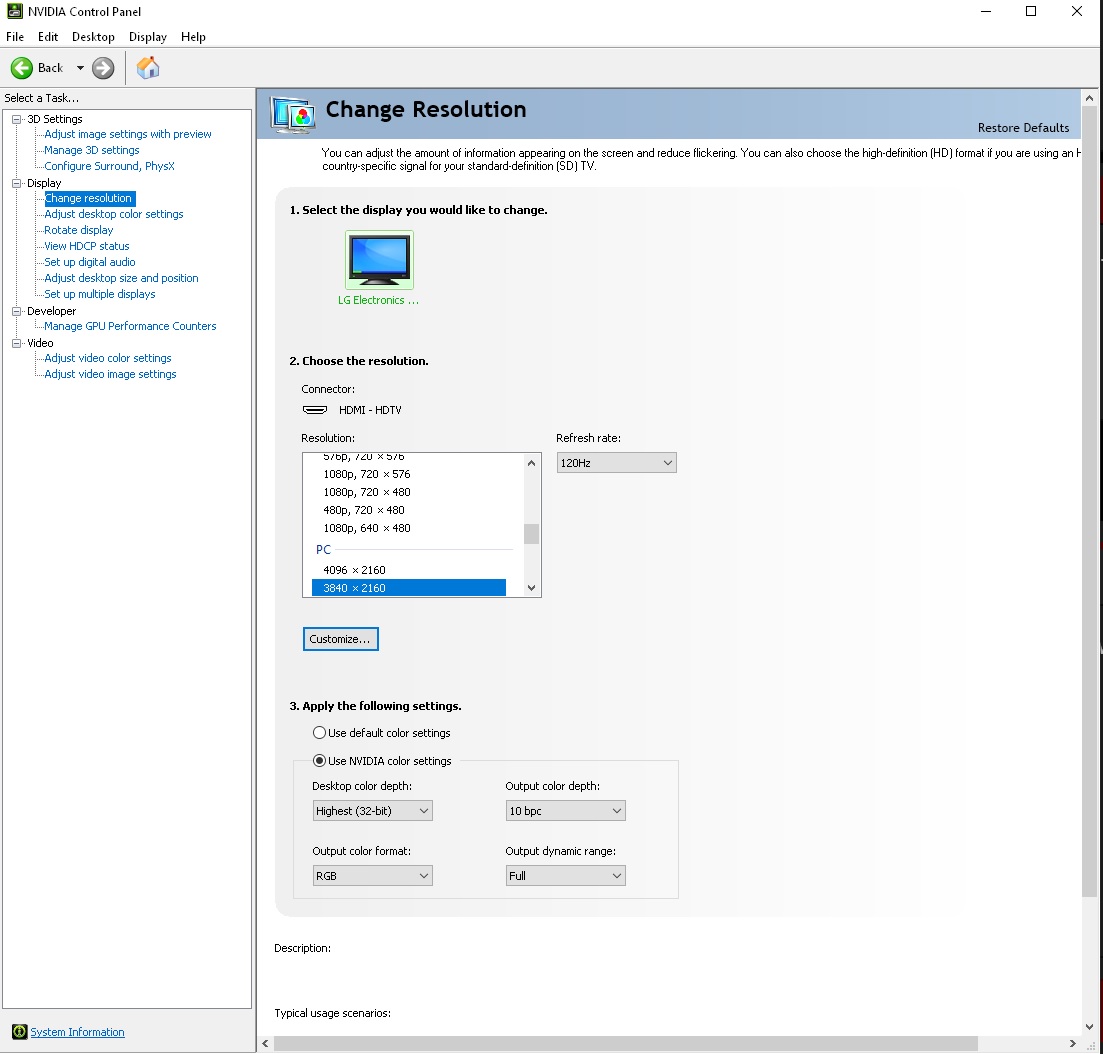Open Set up digital audio
The image size is (1103, 1054).
pos(89,262)
